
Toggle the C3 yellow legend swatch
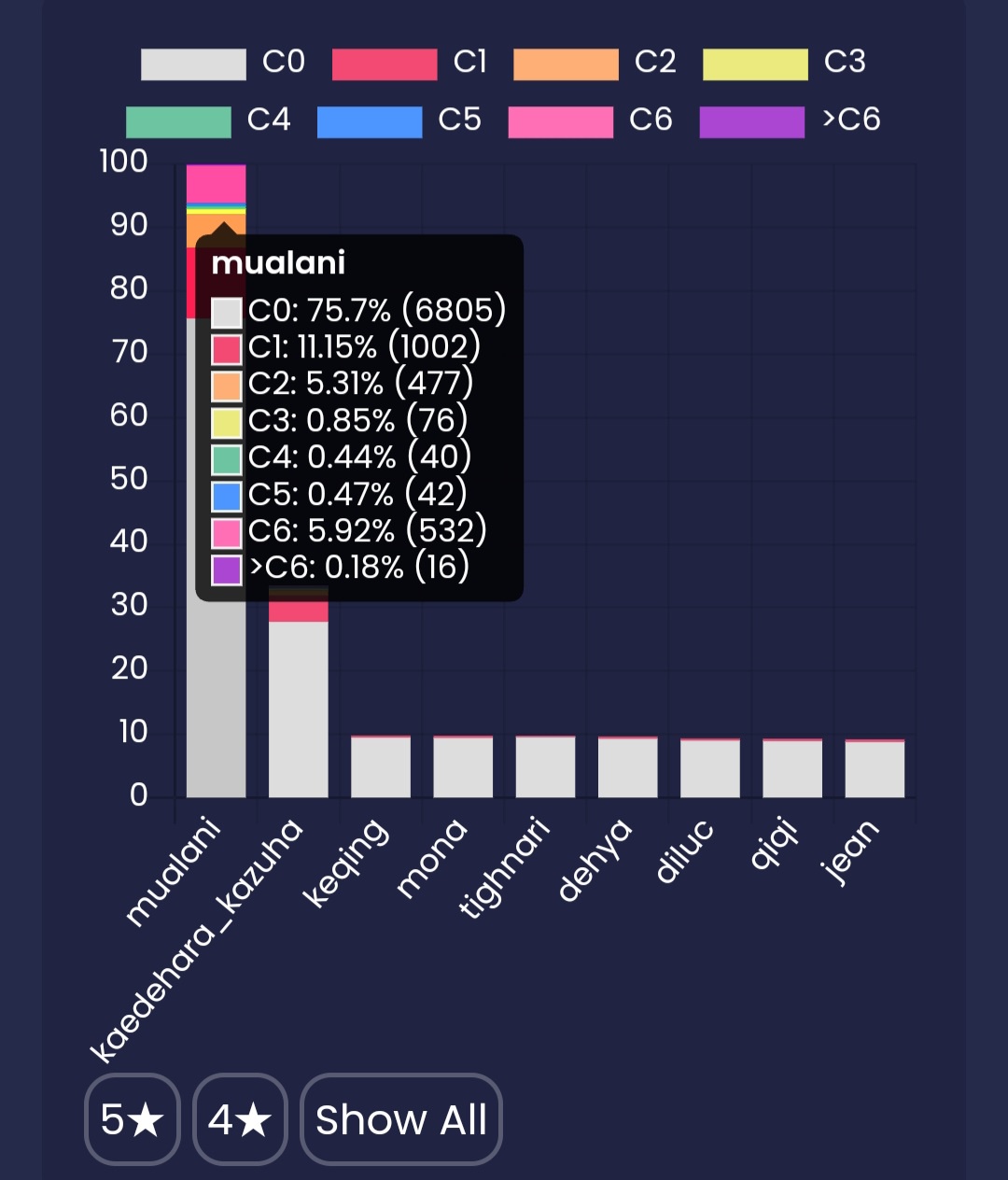[x=755, y=64]
